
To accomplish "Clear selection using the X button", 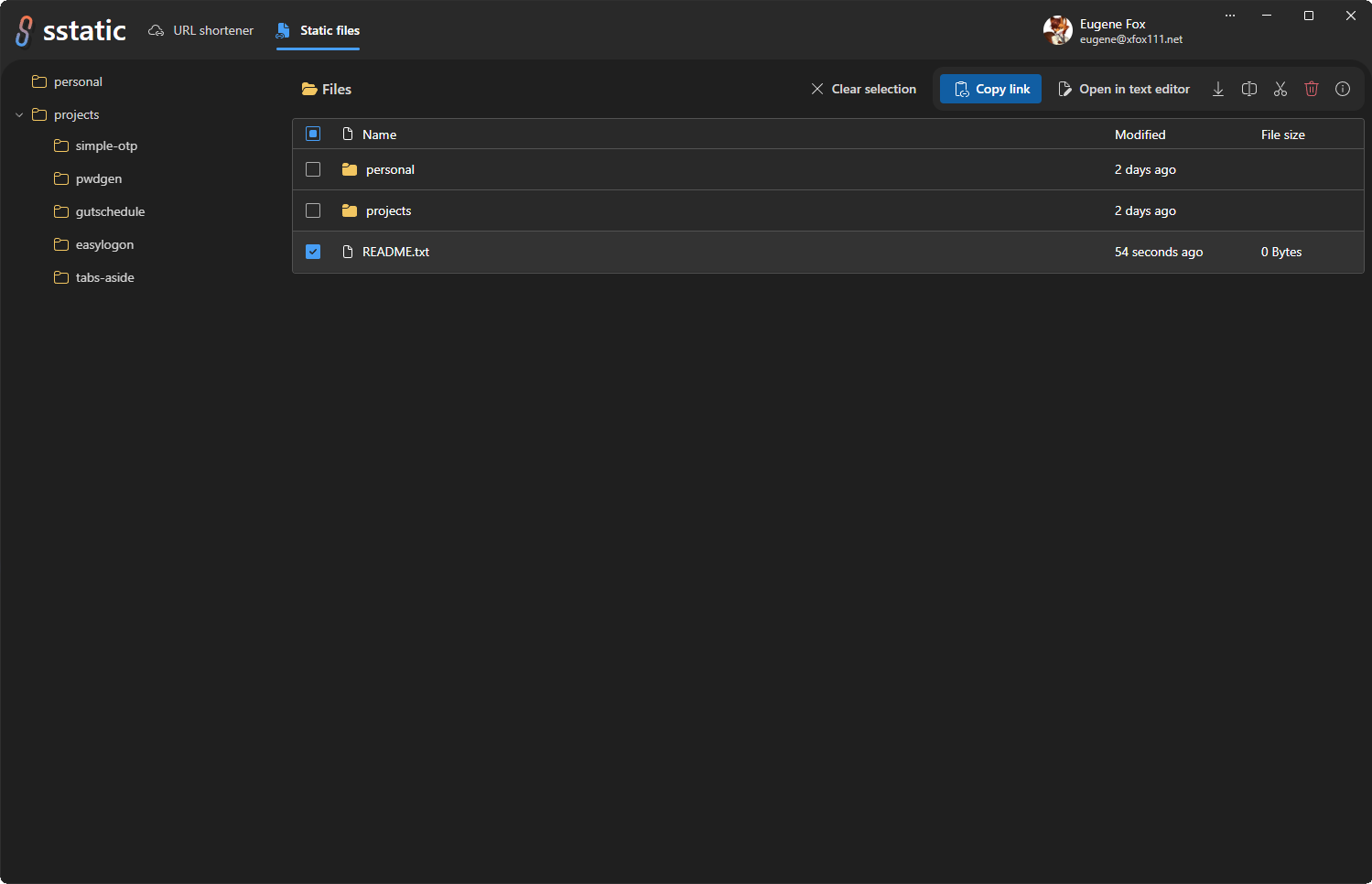I will pos(864,89).
